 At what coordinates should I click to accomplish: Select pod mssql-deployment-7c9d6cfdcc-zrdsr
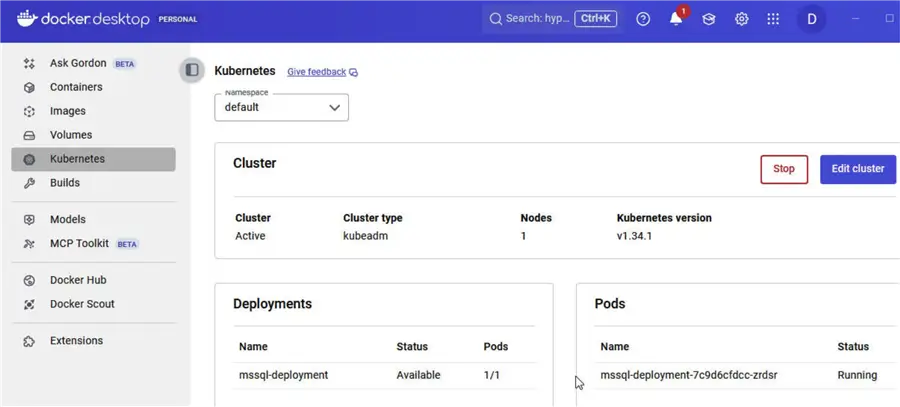coord(689,375)
